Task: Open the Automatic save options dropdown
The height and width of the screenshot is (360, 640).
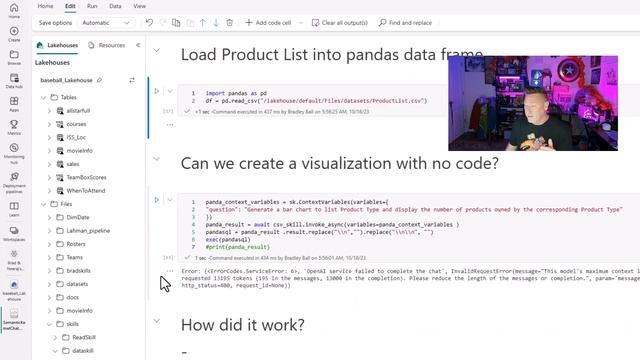Action: pos(106,23)
